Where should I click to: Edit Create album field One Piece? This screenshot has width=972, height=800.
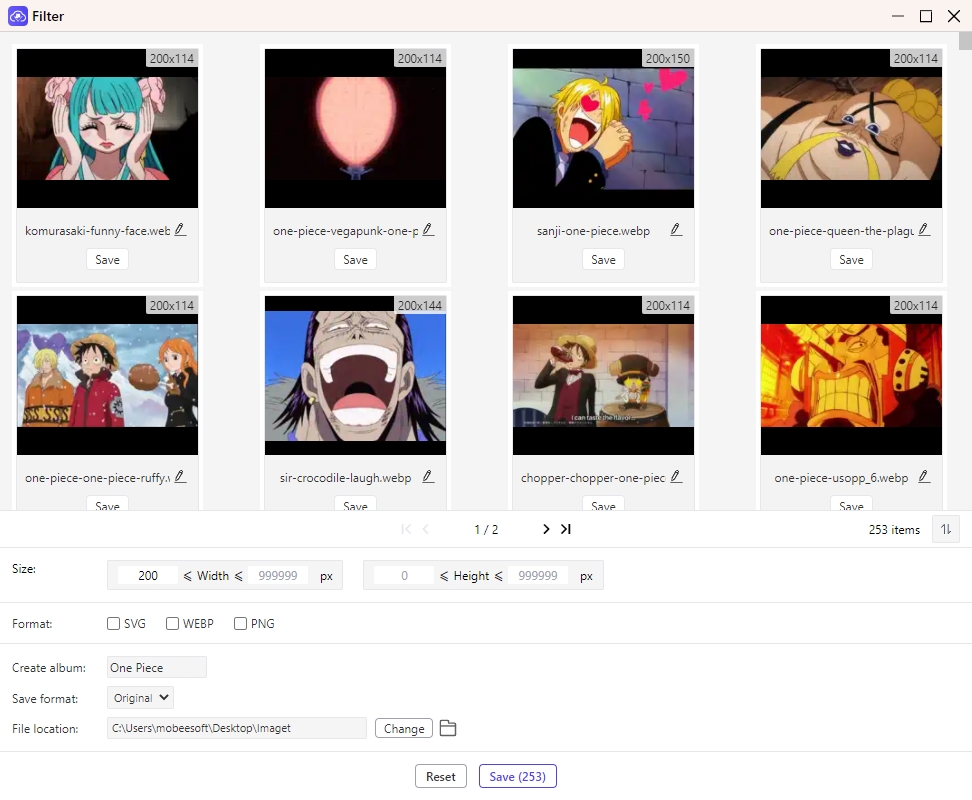point(157,667)
